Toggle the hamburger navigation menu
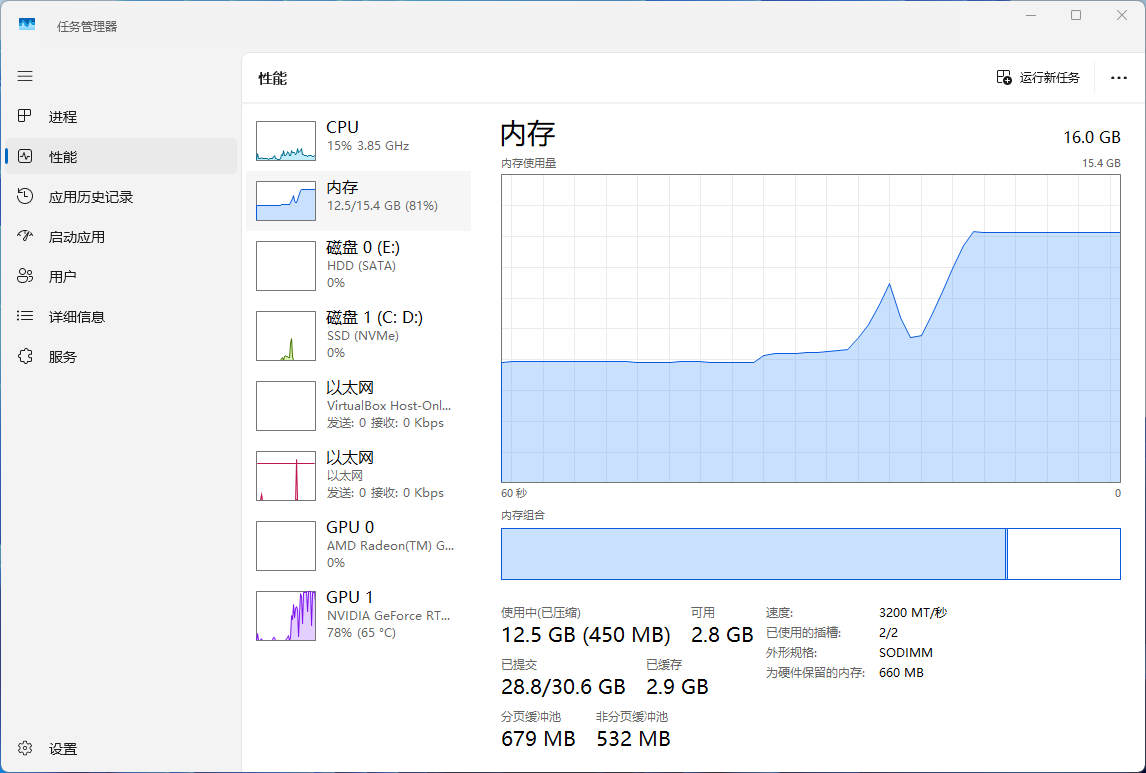Viewport: 1146px width, 773px height. click(25, 76)
